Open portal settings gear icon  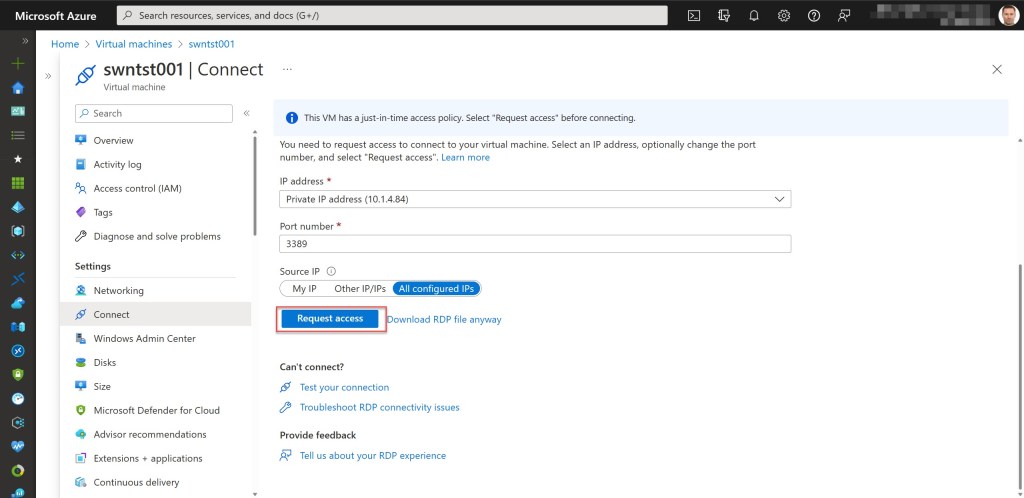pos(784,16)
